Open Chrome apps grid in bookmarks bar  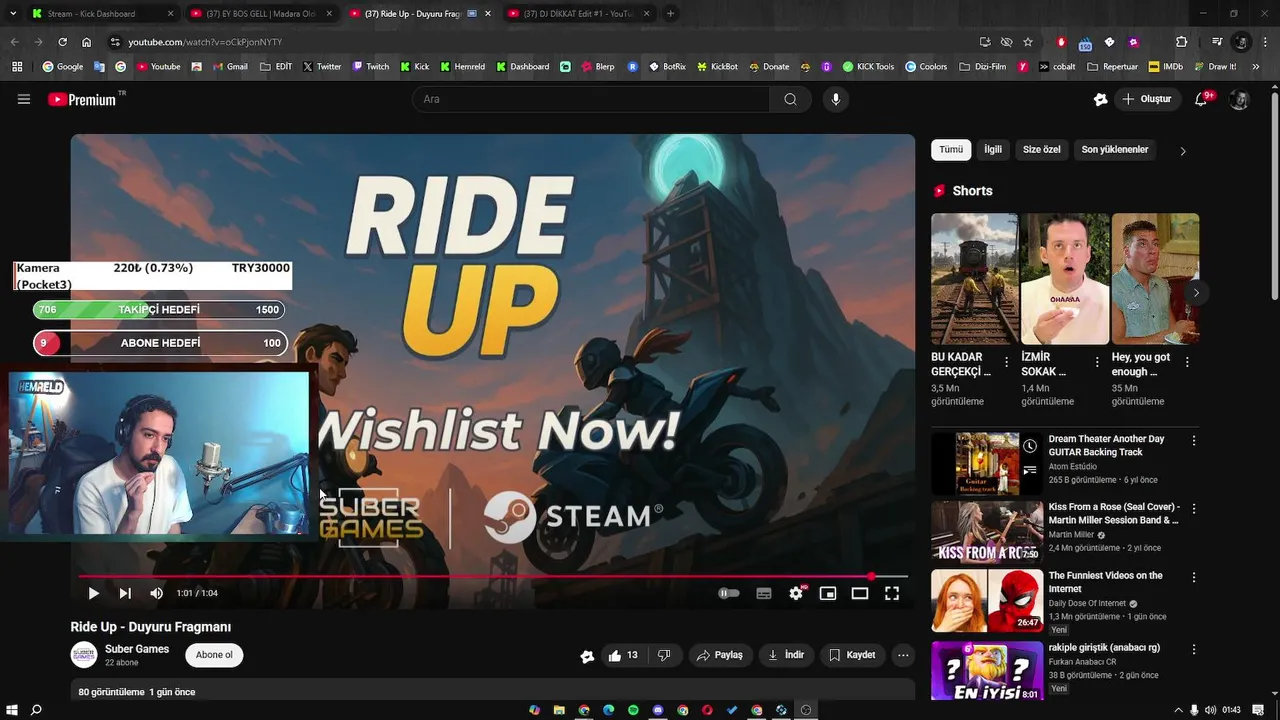[x=17, y=67]
